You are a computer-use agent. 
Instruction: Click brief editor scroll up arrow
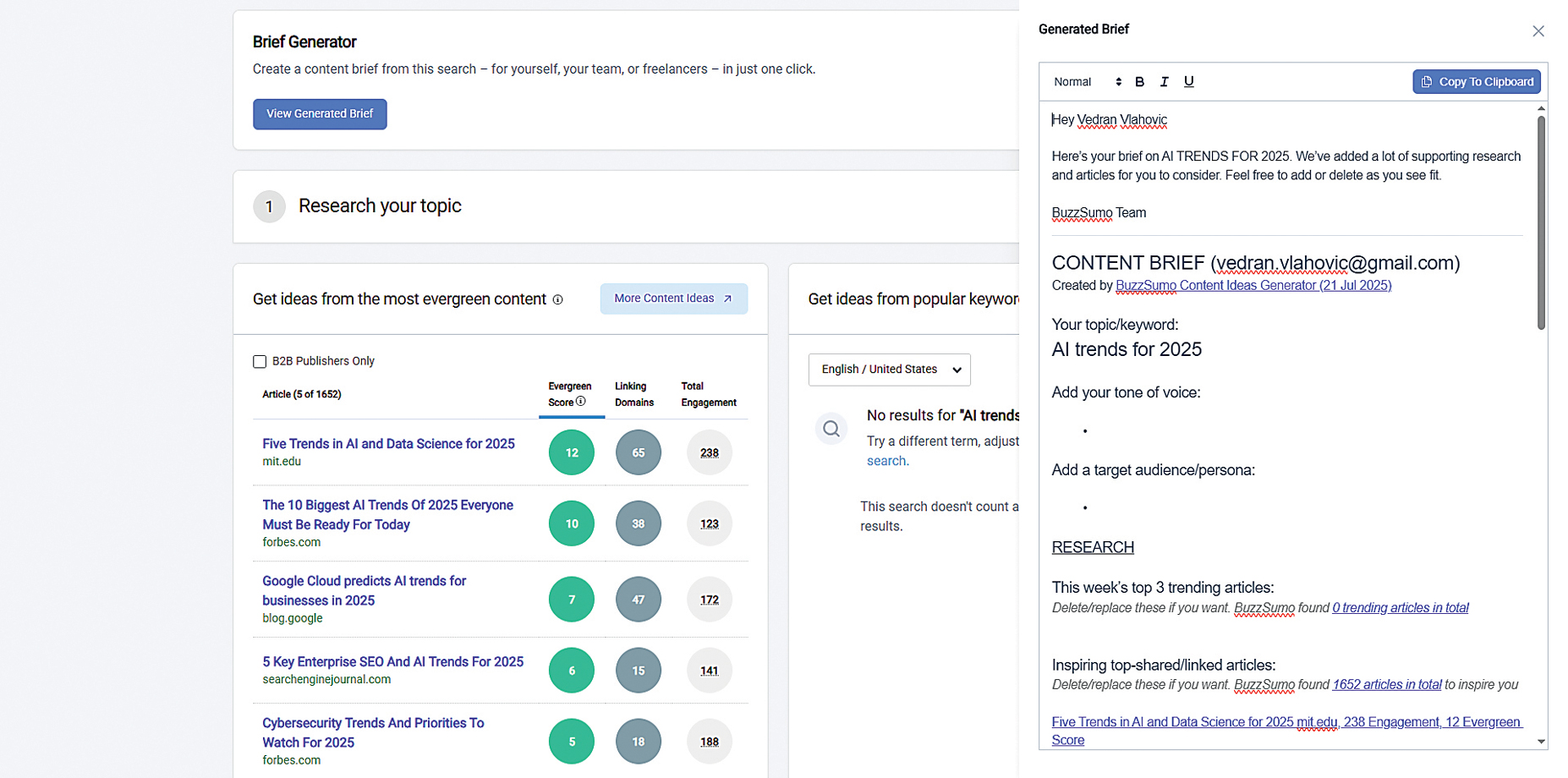point(1541,108)
